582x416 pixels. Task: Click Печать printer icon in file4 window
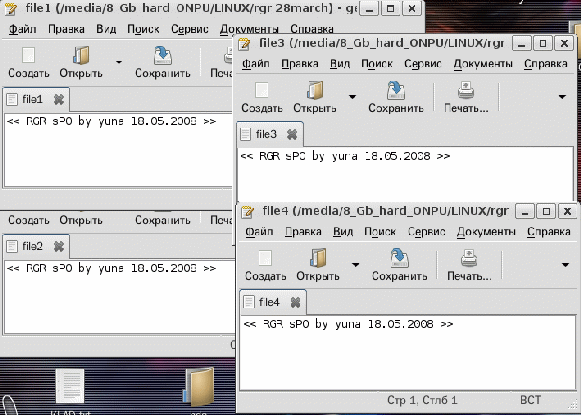[x=469, y=258]
